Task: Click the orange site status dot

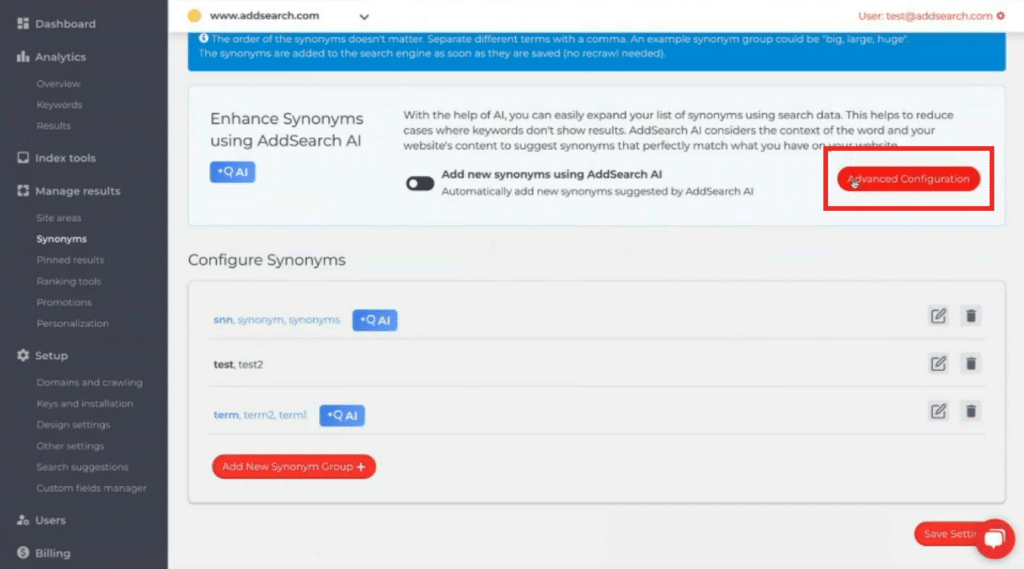Action: pos(194,16)
